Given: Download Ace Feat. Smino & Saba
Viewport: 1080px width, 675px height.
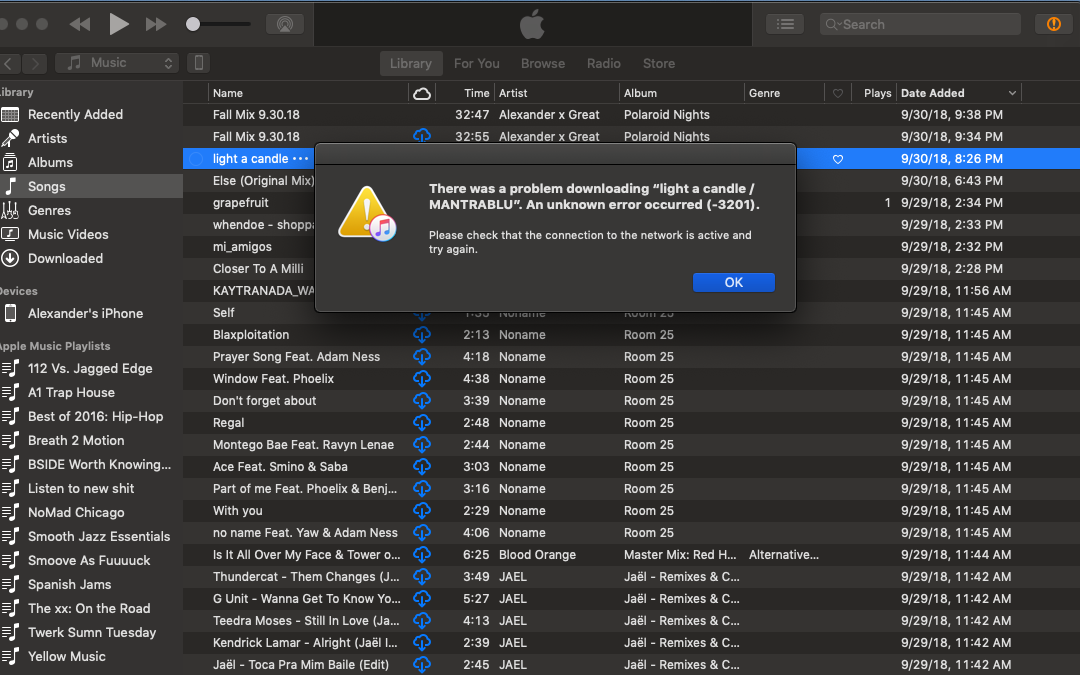Looking at the screenshot, I should point(422,467).
